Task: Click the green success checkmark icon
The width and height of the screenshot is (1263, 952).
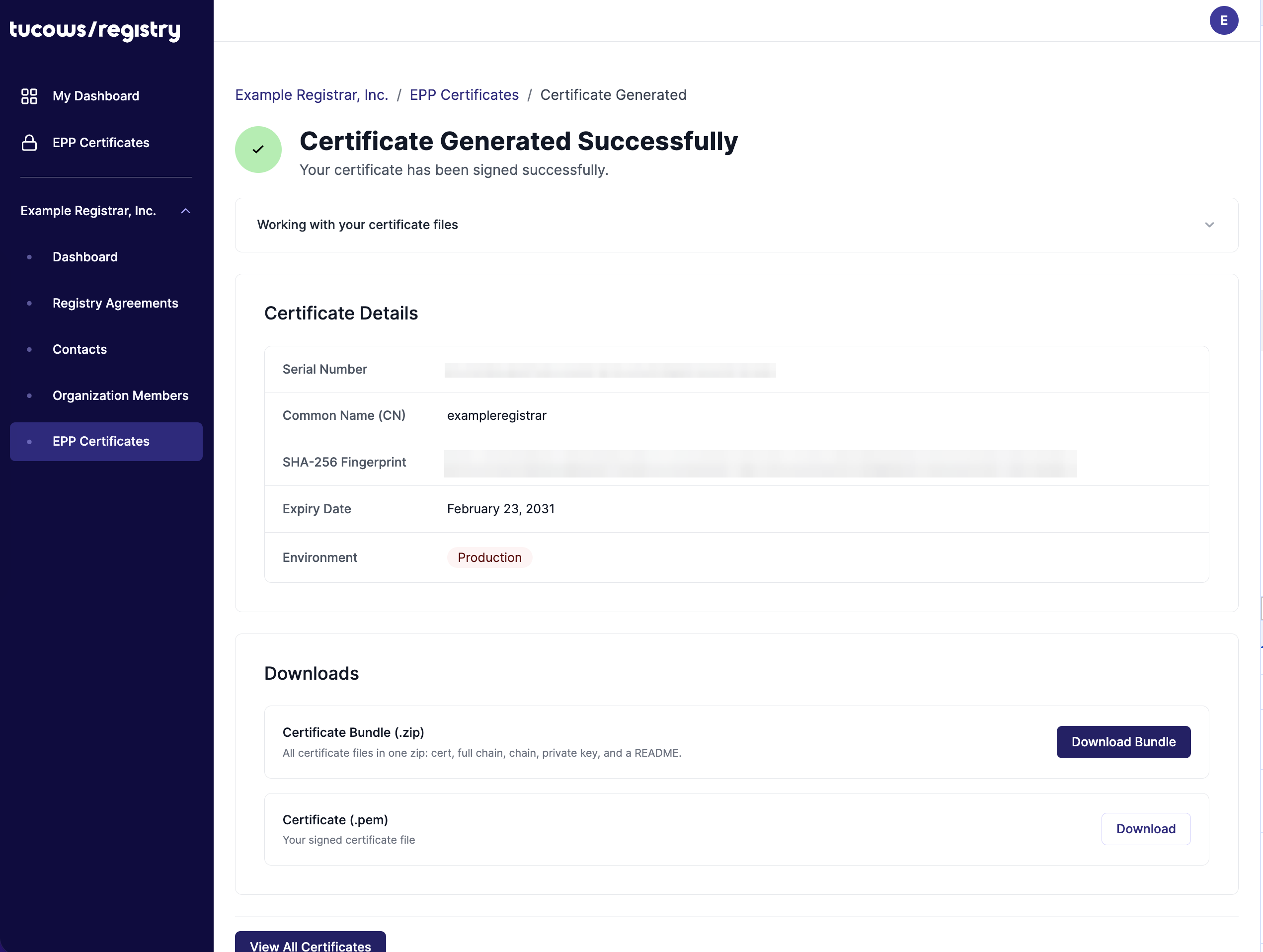Action: coord(258,150)
